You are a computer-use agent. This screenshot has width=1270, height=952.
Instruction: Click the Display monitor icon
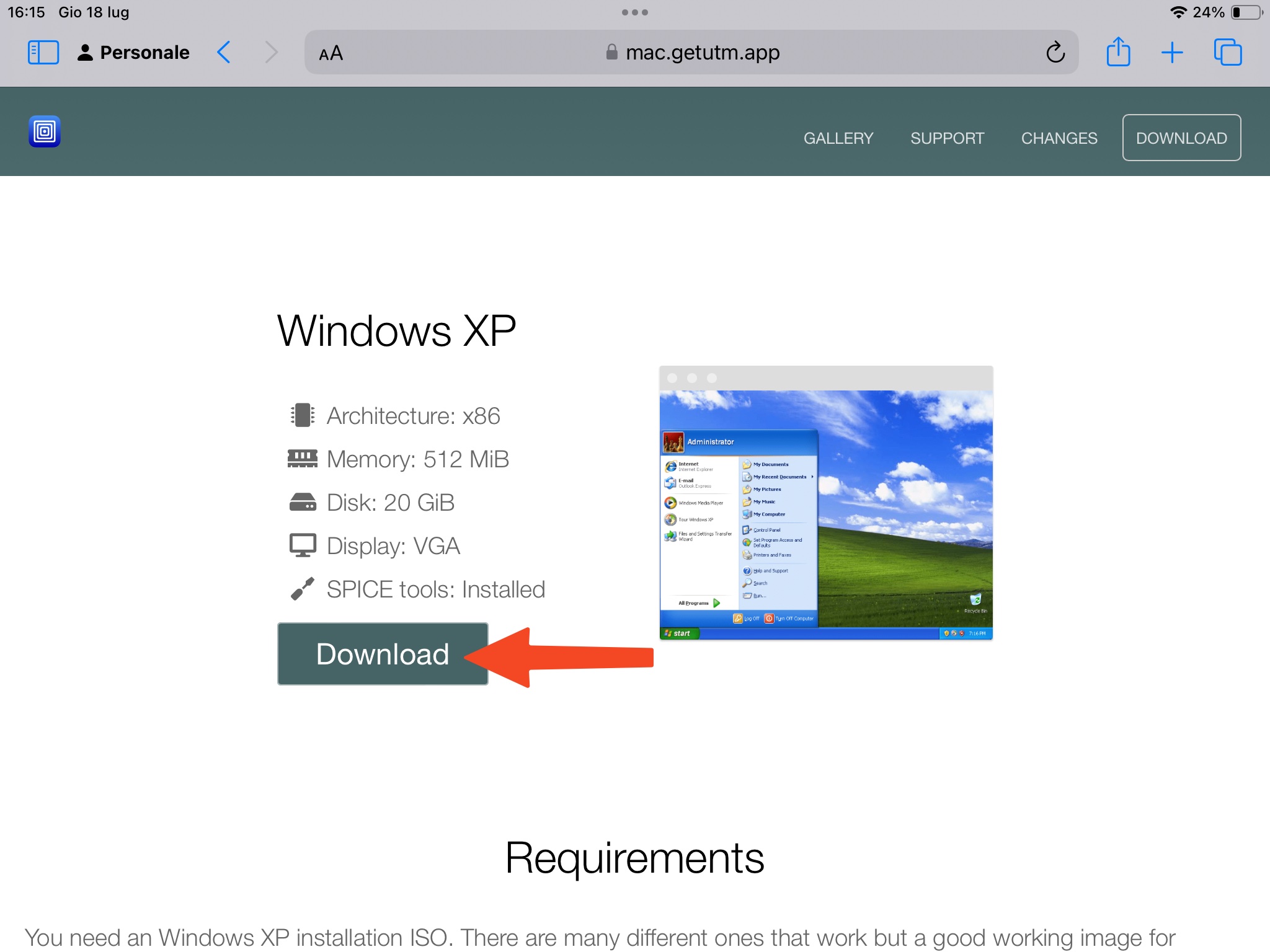click(x=303, y=545)
